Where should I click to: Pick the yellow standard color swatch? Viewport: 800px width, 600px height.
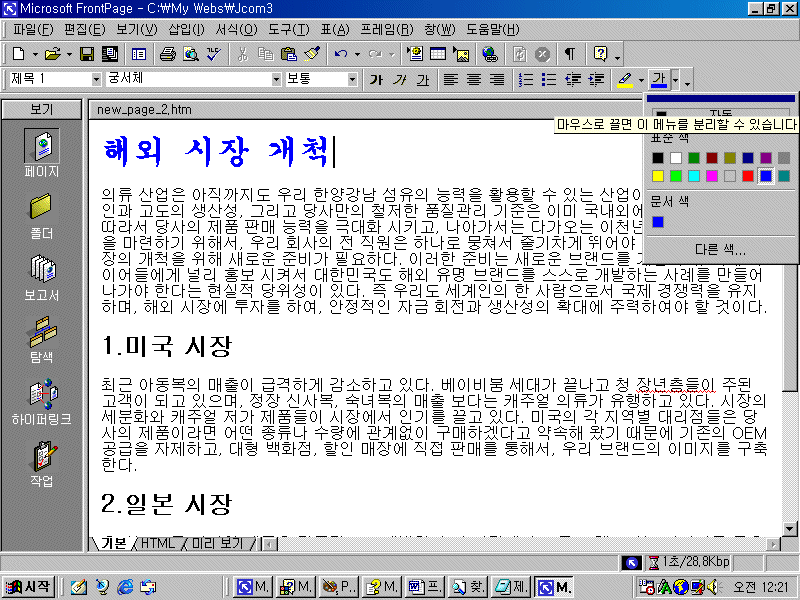pyautogui.click(x=658, y=176)
